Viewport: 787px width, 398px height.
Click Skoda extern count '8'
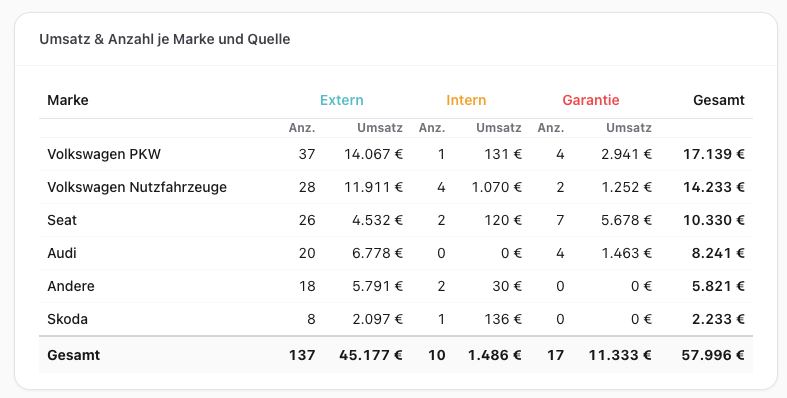click(311, 319)
